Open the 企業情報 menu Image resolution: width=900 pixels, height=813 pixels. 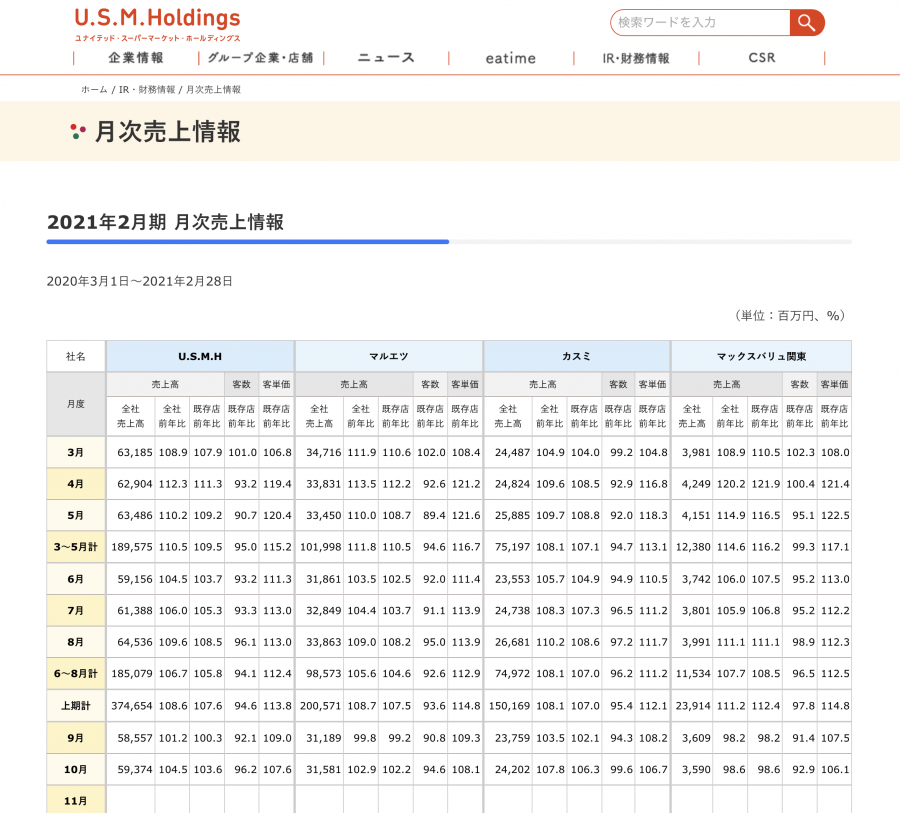[136, 58]
